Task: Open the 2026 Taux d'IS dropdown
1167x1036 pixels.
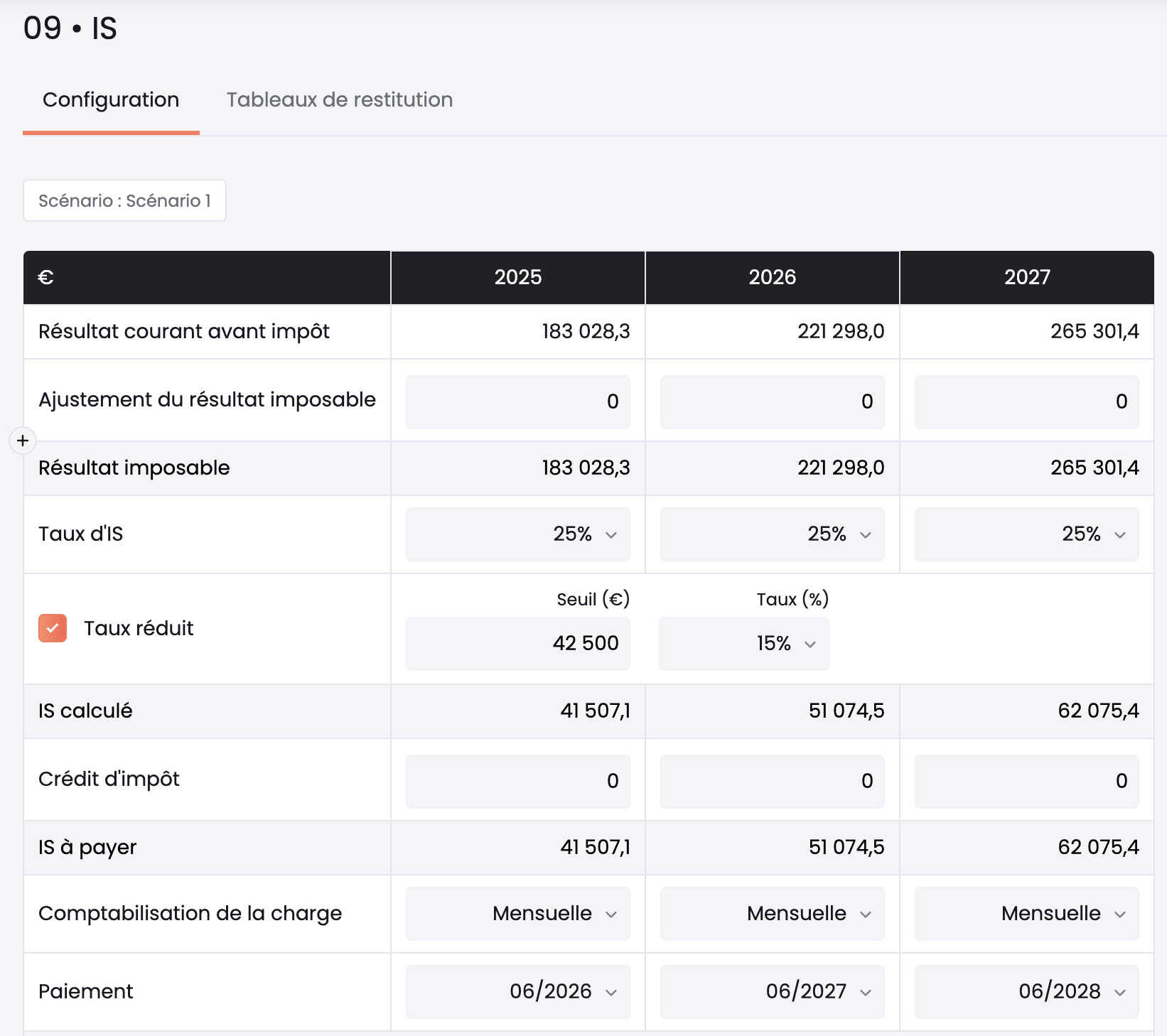Action: coord(772,534)
